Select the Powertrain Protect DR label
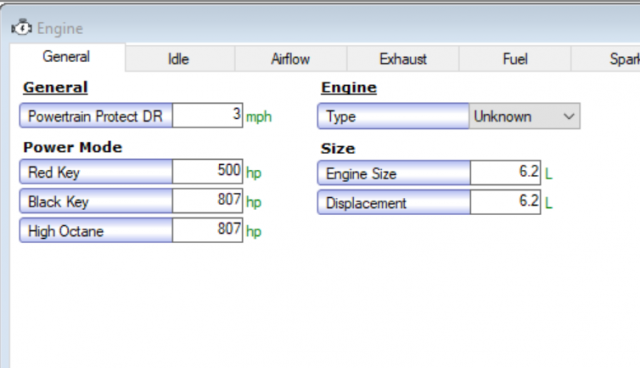The width and height of the screenshot is (640, 368). click(x=96, y=115)
